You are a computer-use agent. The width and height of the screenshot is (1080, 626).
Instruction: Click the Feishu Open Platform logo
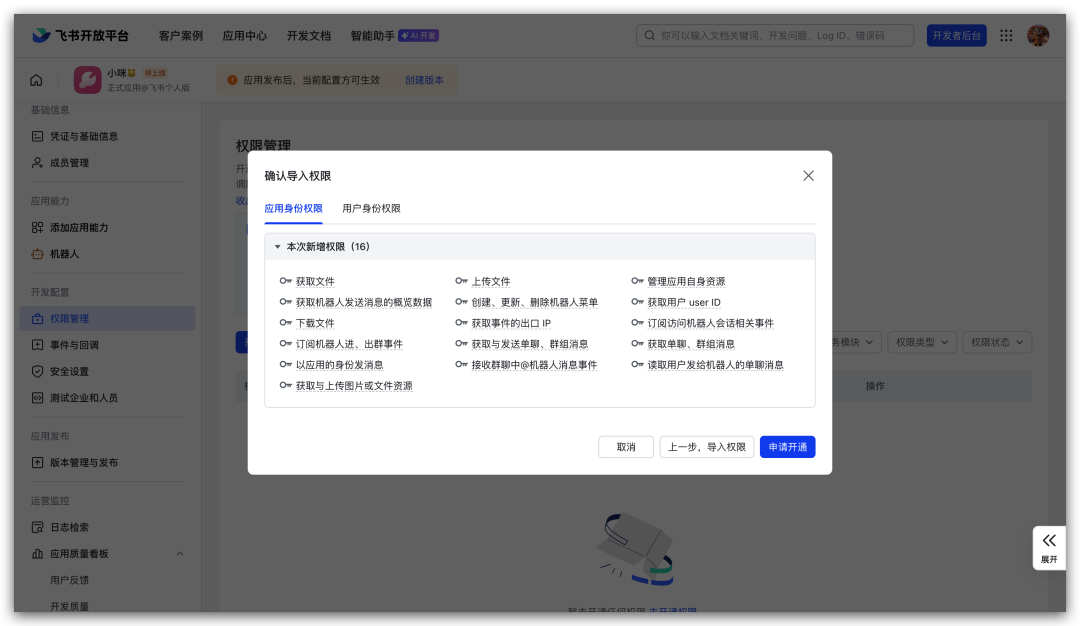(x=80, y=35)
